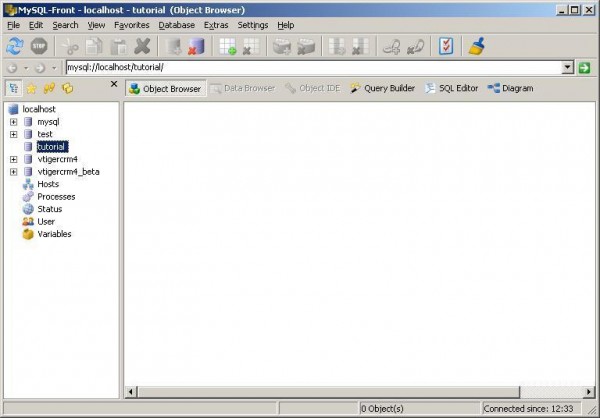600x418 pixels.
Task: Click the Add Field column icon
Action: 337,47
